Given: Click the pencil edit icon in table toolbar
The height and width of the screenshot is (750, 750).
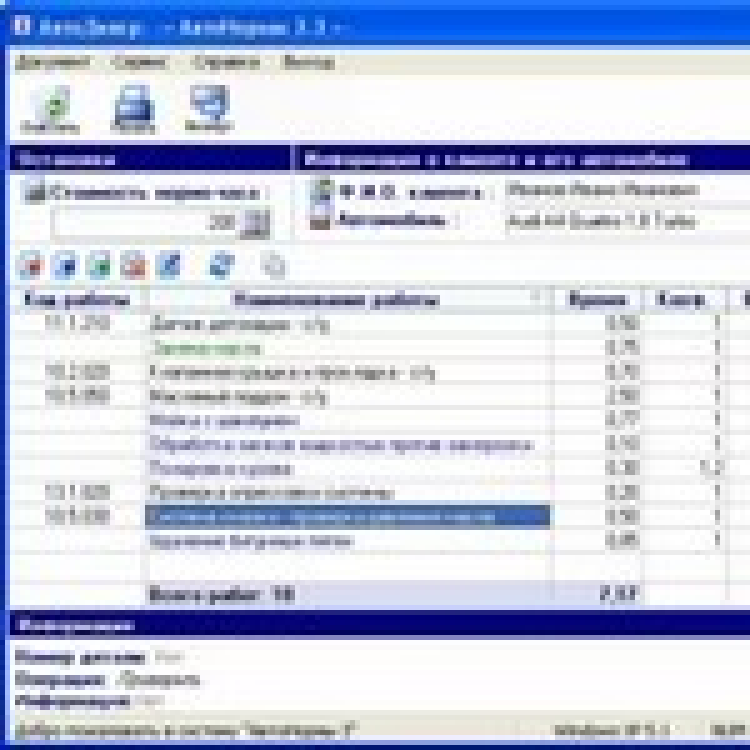Looking at the screenshot, I should 169,265.
